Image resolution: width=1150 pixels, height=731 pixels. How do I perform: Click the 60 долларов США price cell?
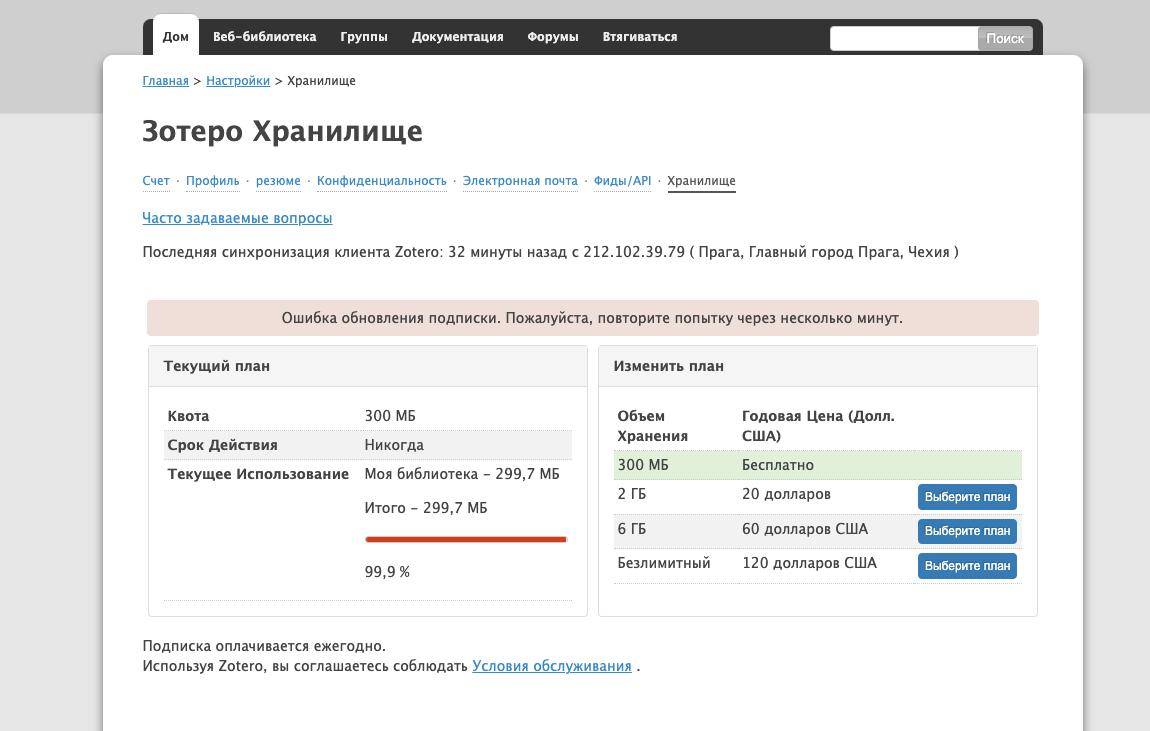[x=805, y=529]
